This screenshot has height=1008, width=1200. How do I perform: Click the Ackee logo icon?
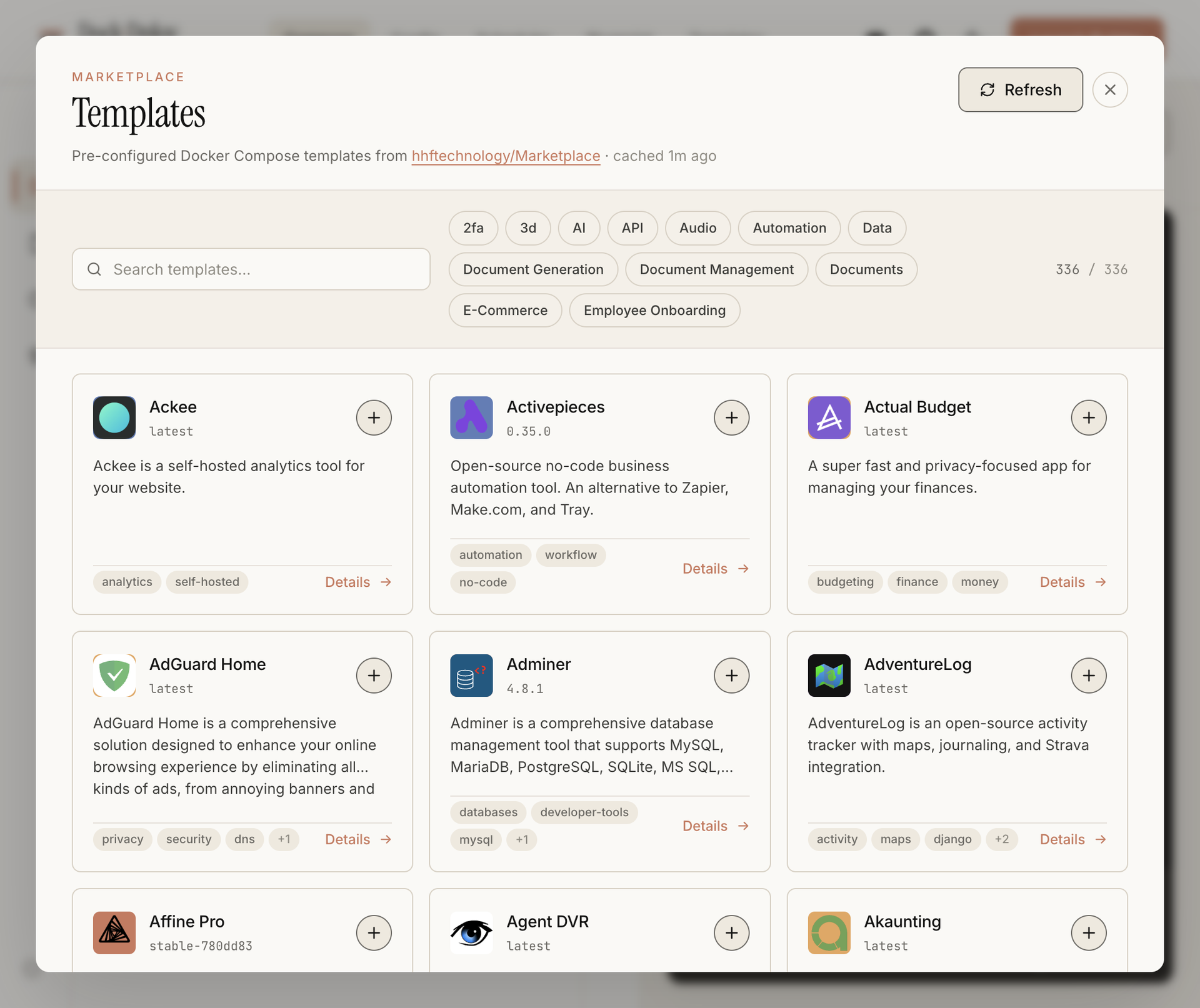(114, 417)
